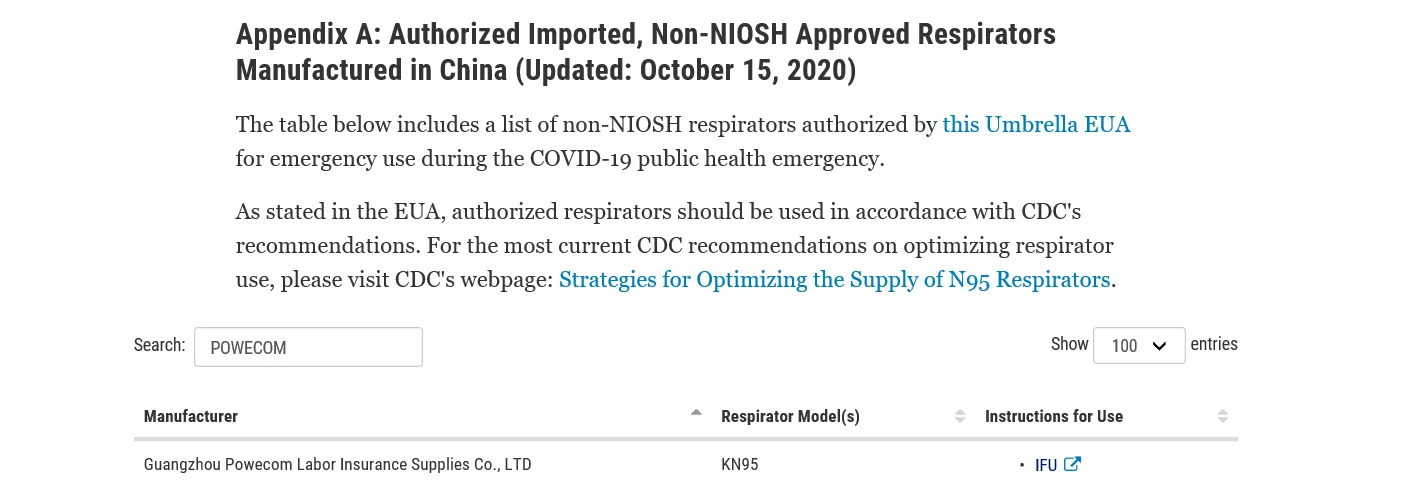The image size is (1422, 502).
Task: Click the external link icon beside IFU
Action: click(1072, 464)
